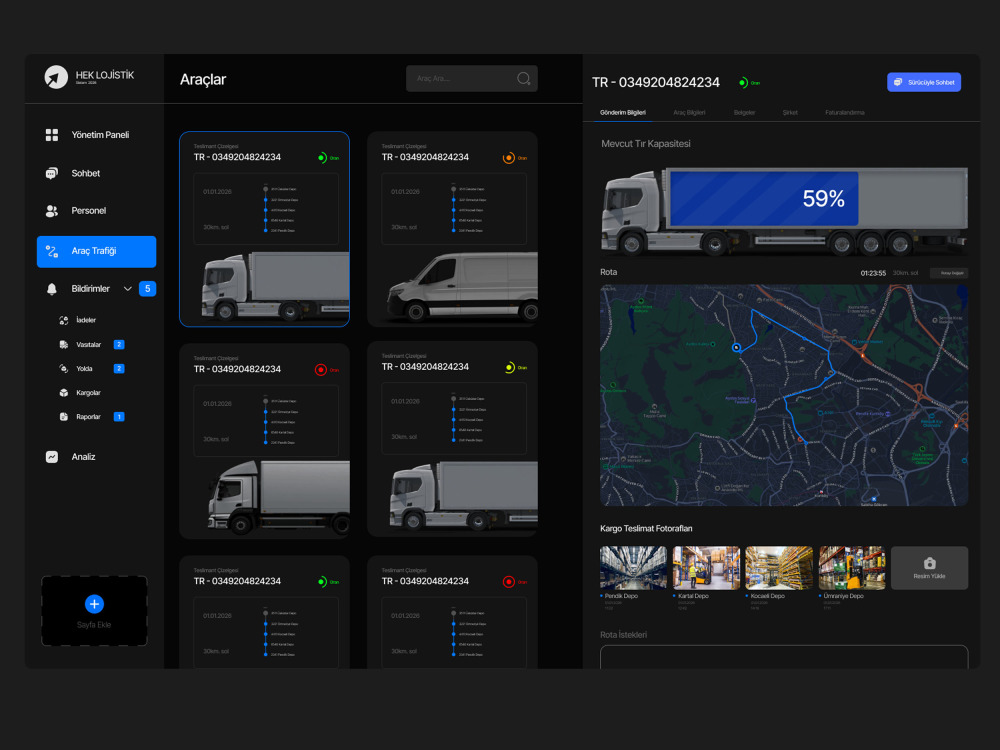
Task: Click the yellow status icon on truck card
Action: [510, 367]
